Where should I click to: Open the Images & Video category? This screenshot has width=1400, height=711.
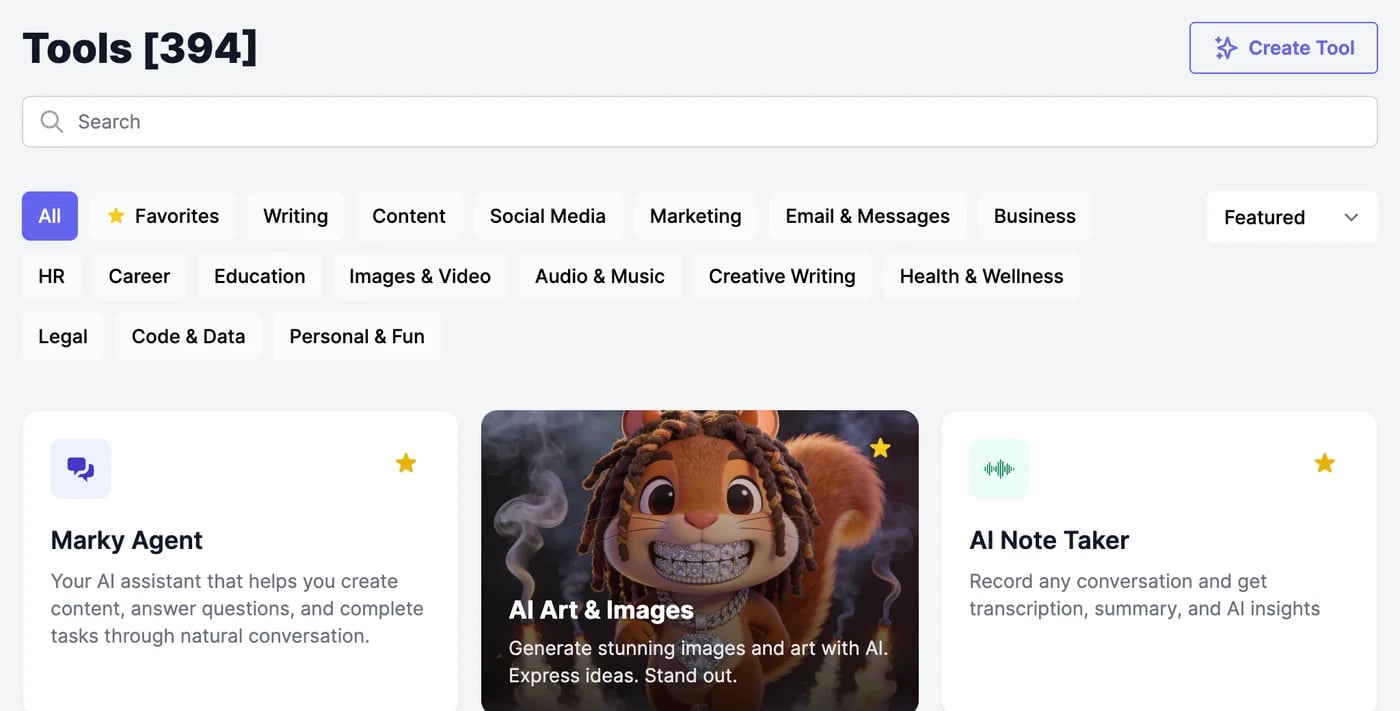tap(420, 276)
